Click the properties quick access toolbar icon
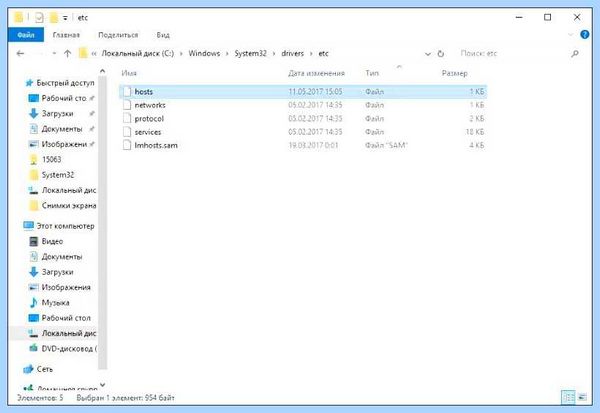This screenshot has width=600, height=413. point(39,18)
